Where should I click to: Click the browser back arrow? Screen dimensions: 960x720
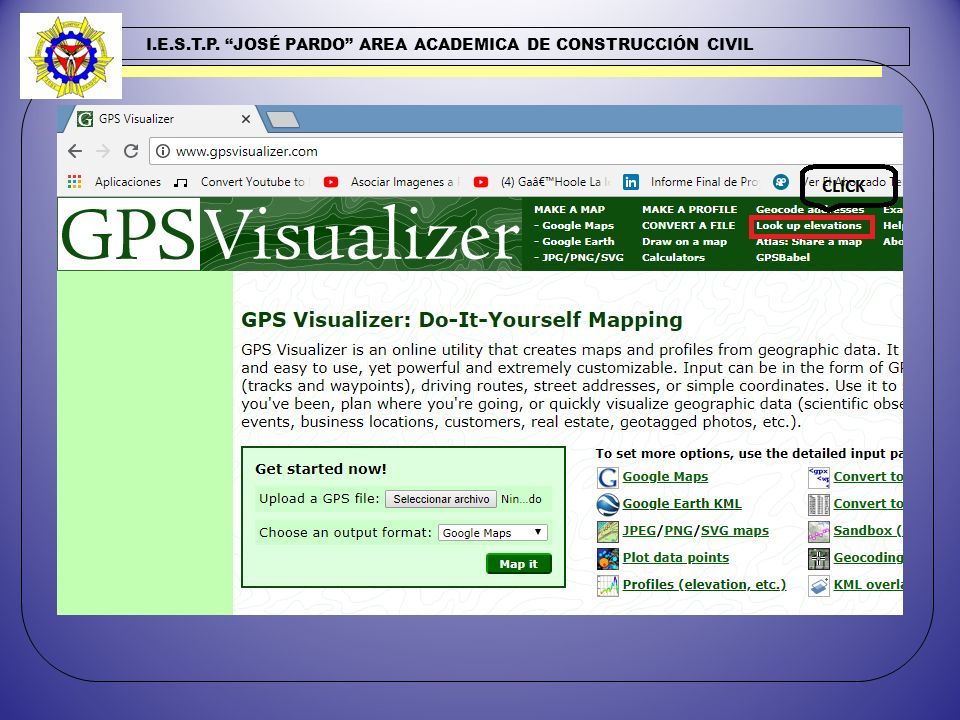[x=75, y=151]
